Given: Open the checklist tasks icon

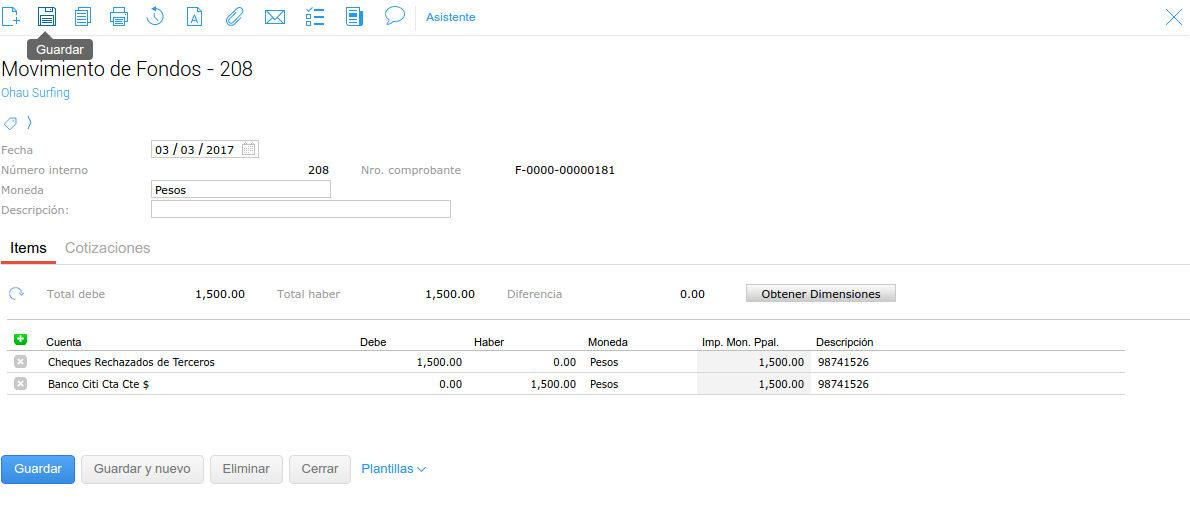Looking at the screenshot, I should 314,16.
